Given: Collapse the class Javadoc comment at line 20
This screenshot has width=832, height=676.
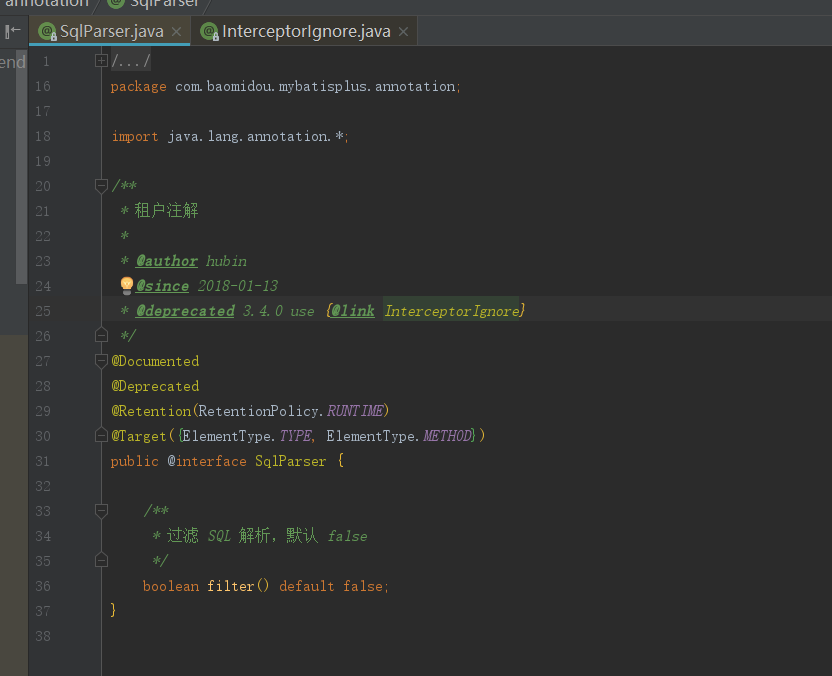Looking at the screenshot, I should (101, 185).
